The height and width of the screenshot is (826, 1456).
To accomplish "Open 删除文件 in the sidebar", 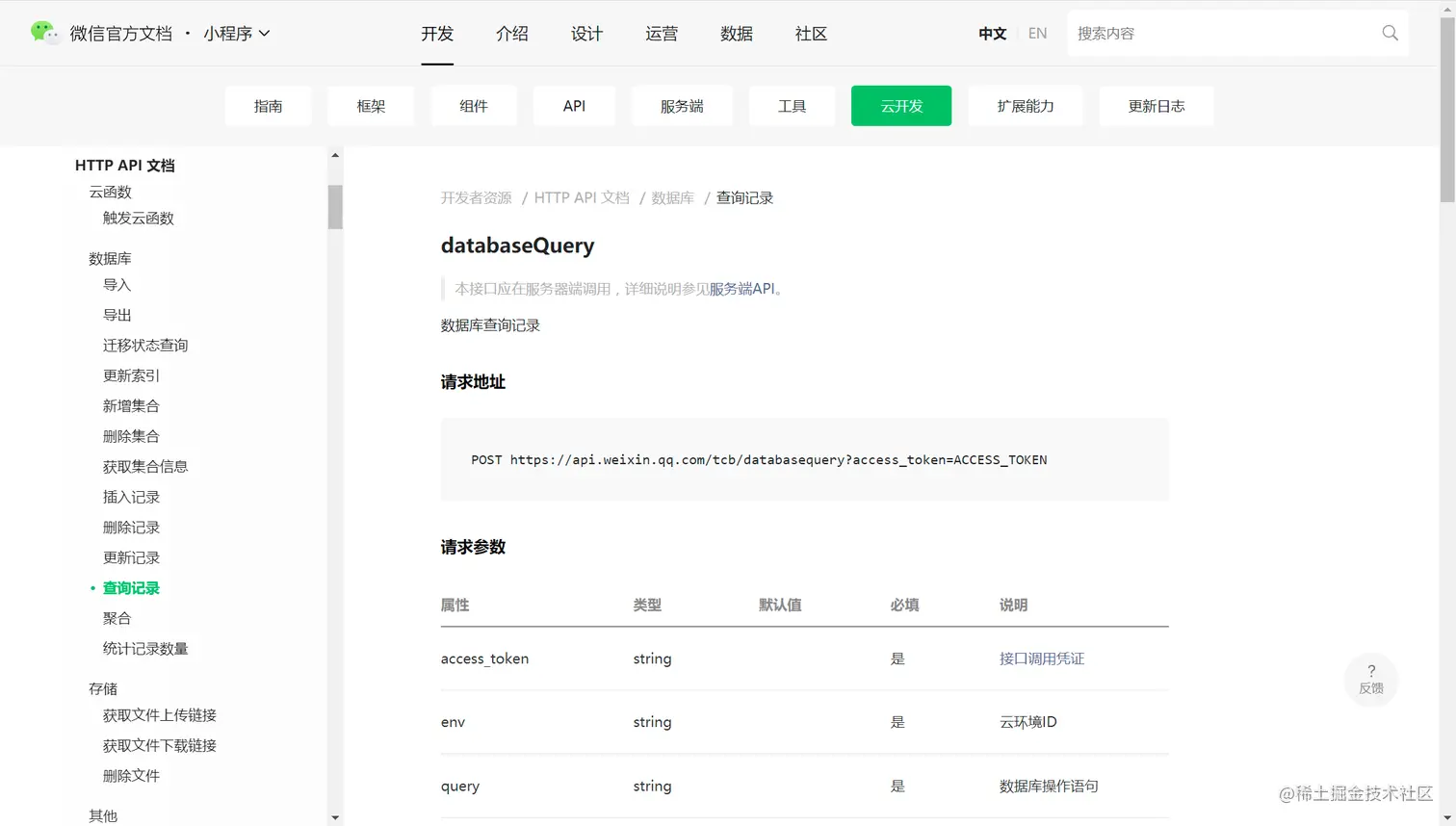I will point(131,776).
